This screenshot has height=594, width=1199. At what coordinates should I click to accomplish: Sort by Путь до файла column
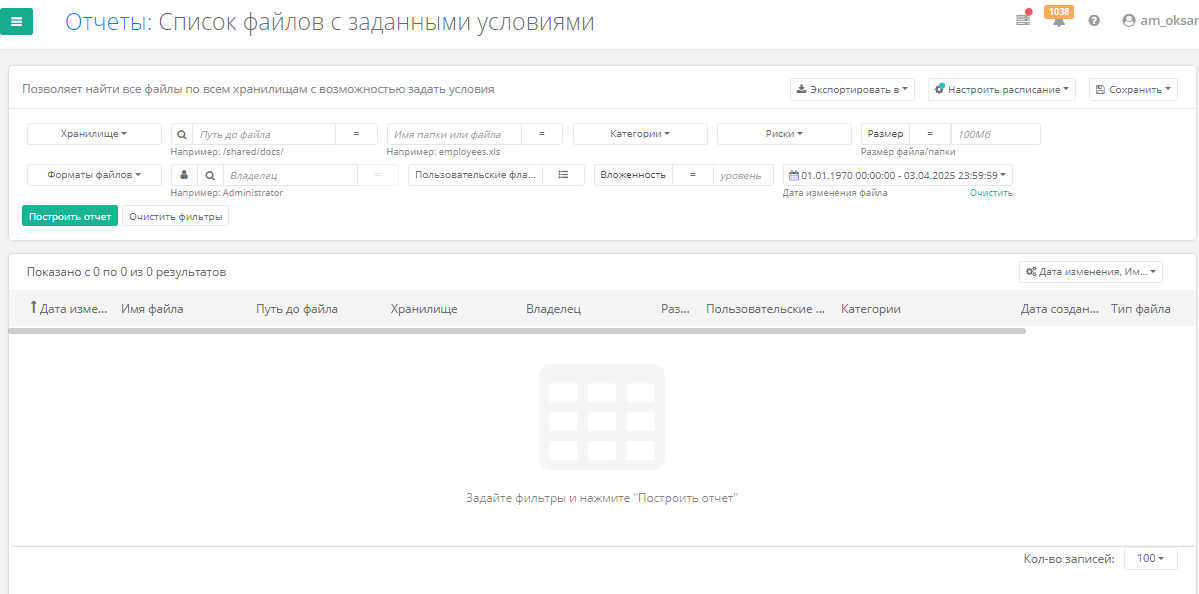(x=297, y=309)
